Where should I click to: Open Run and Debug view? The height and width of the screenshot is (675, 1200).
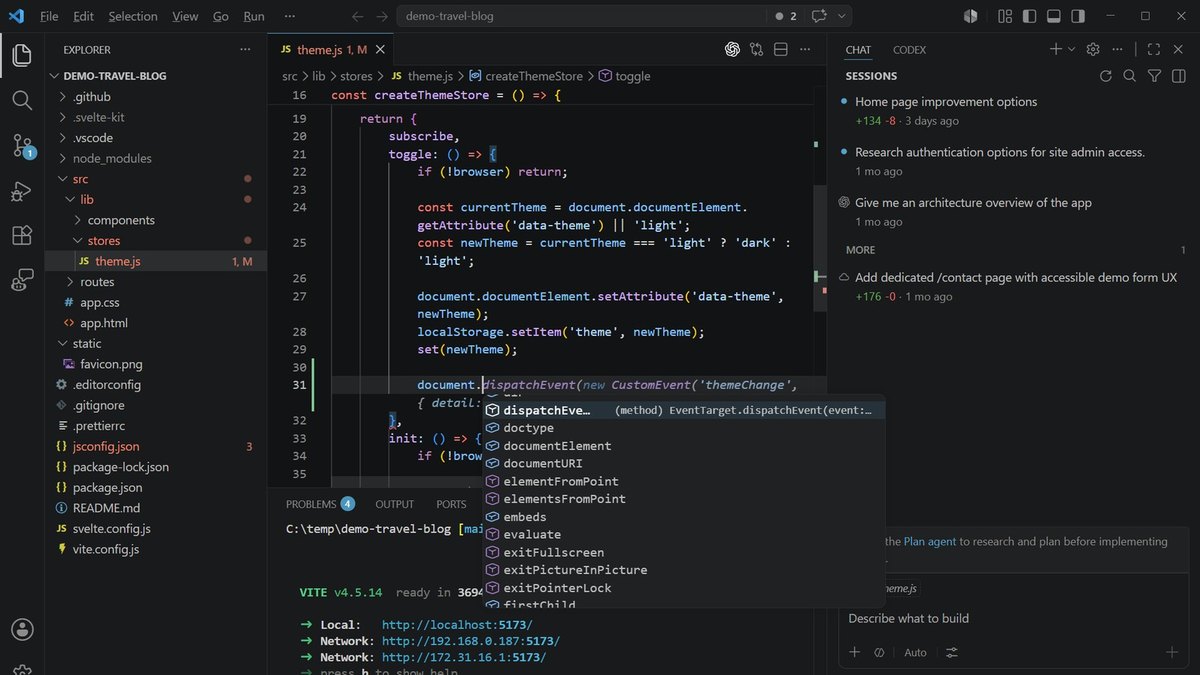[x=22, y=191]
